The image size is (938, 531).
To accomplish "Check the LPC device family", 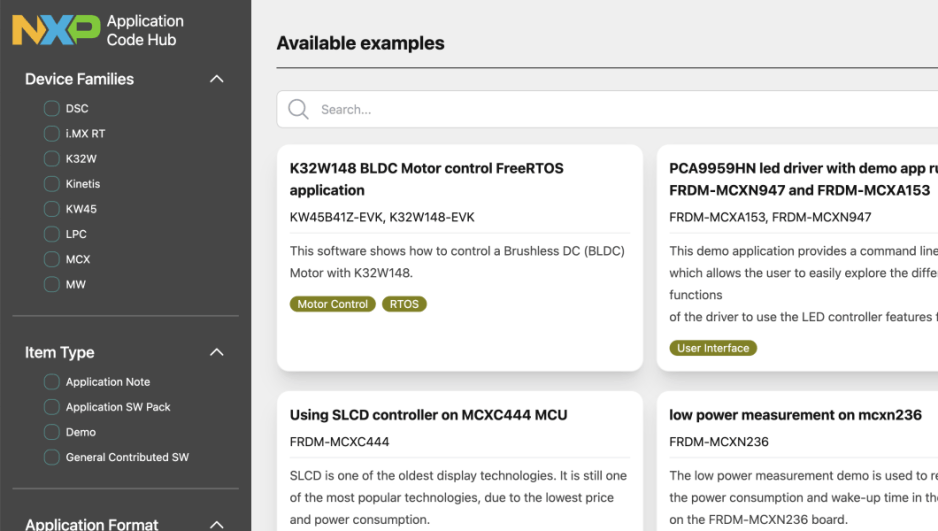I will pos(51,234).
